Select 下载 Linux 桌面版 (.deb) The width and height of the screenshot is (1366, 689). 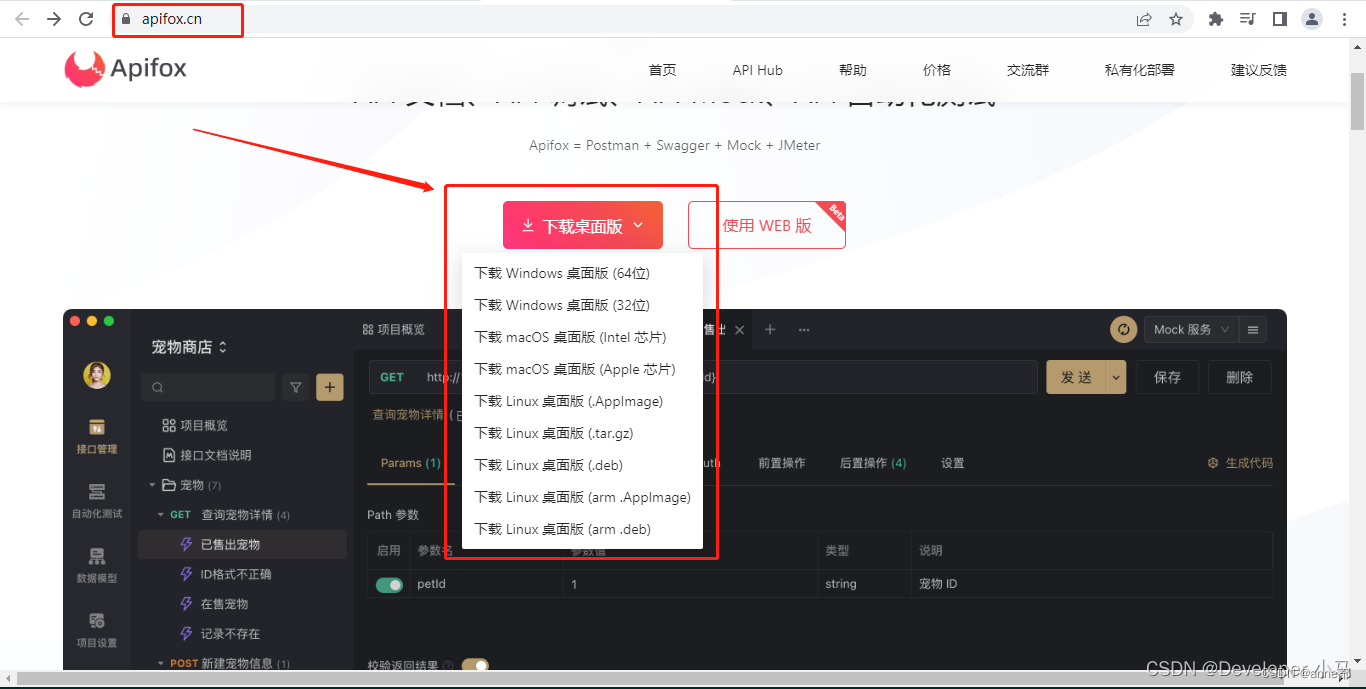point(583,465)
